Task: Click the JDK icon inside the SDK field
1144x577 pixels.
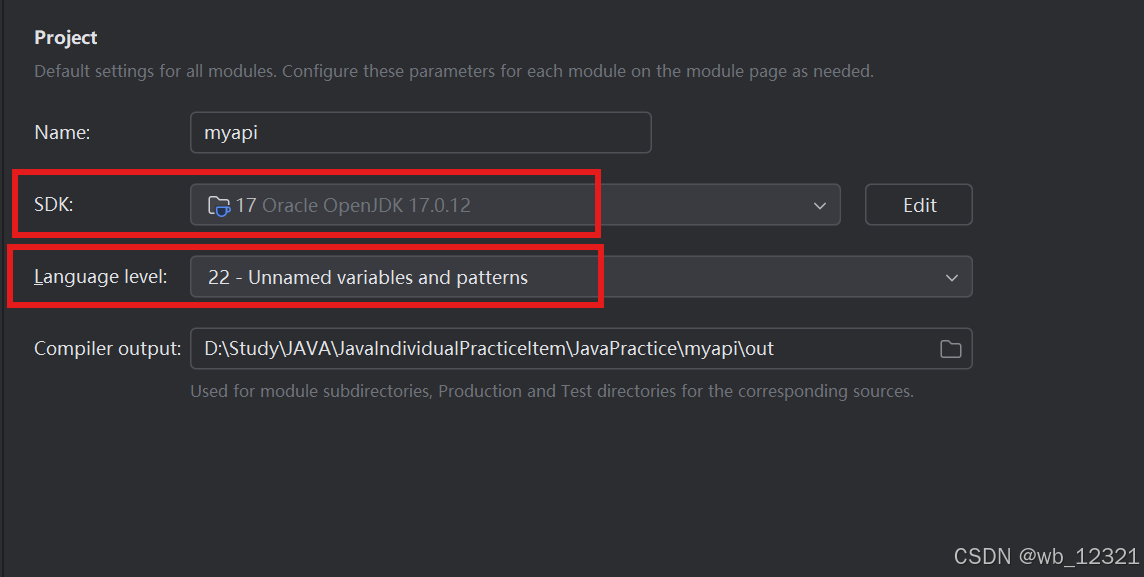Action: pyautogui.click(x=221, y=204)
